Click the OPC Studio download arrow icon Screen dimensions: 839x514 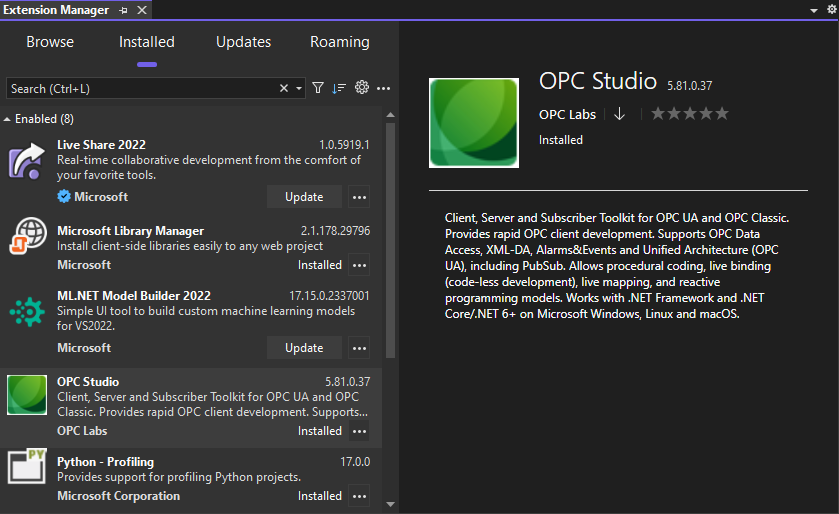(619, 114)
